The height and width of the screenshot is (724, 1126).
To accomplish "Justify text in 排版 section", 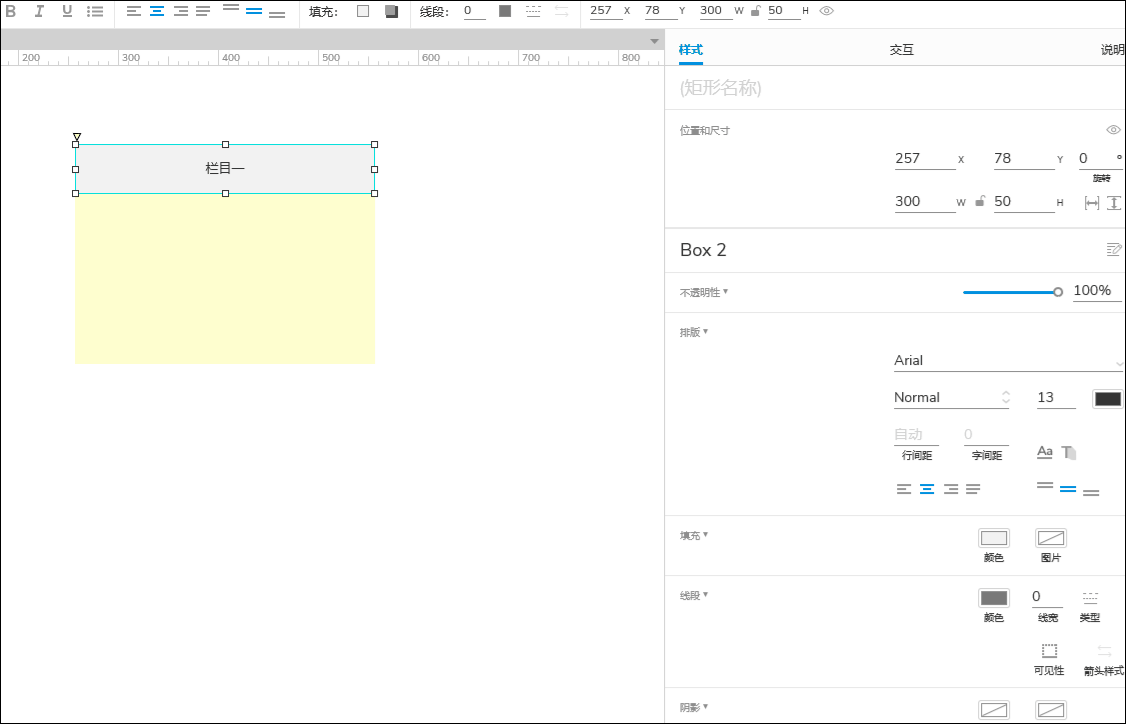I will [x=973, y=489].
